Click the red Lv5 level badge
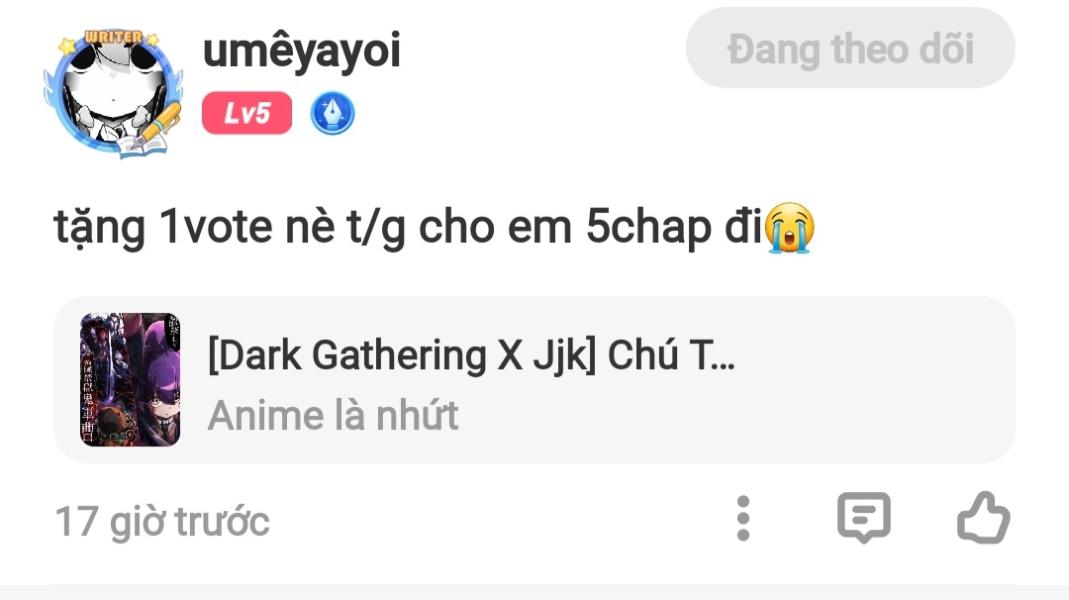The height and width of the screenshot is (600, 1069). [247, 112]
